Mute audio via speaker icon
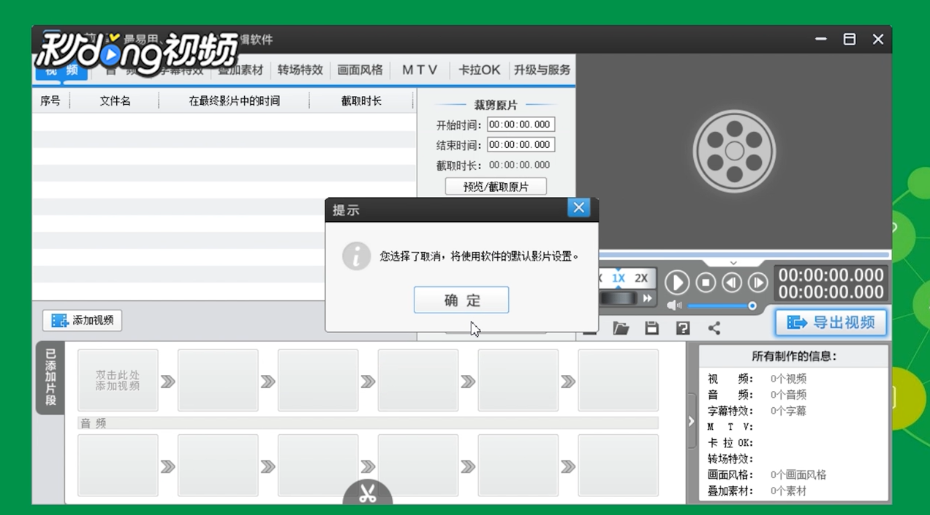 [674, 306]
